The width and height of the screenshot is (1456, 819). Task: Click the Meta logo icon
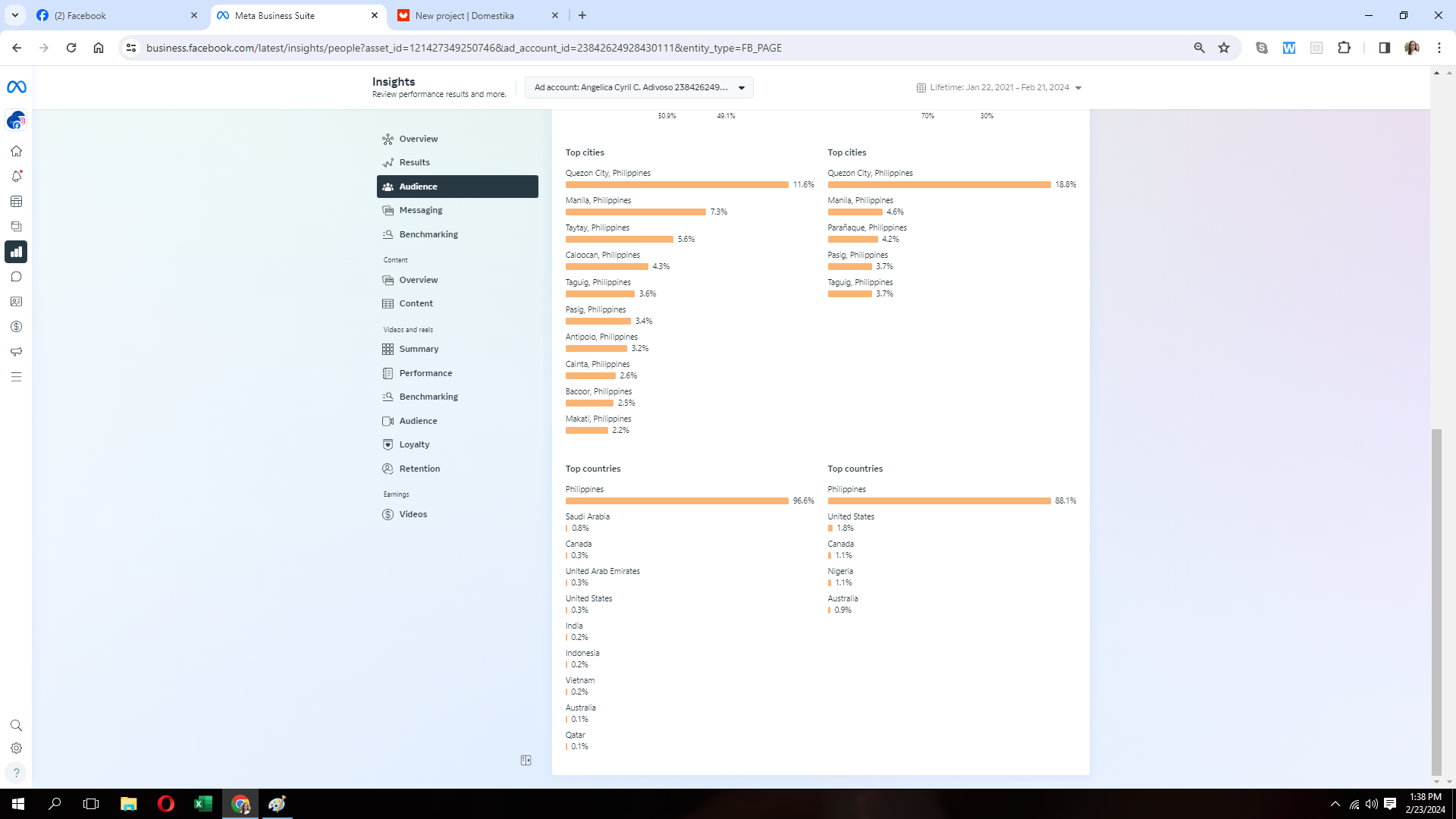tap(17, 87)
